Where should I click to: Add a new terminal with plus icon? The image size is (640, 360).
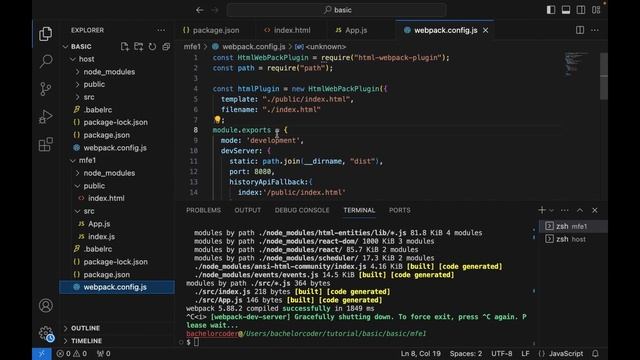click(542, 210)
